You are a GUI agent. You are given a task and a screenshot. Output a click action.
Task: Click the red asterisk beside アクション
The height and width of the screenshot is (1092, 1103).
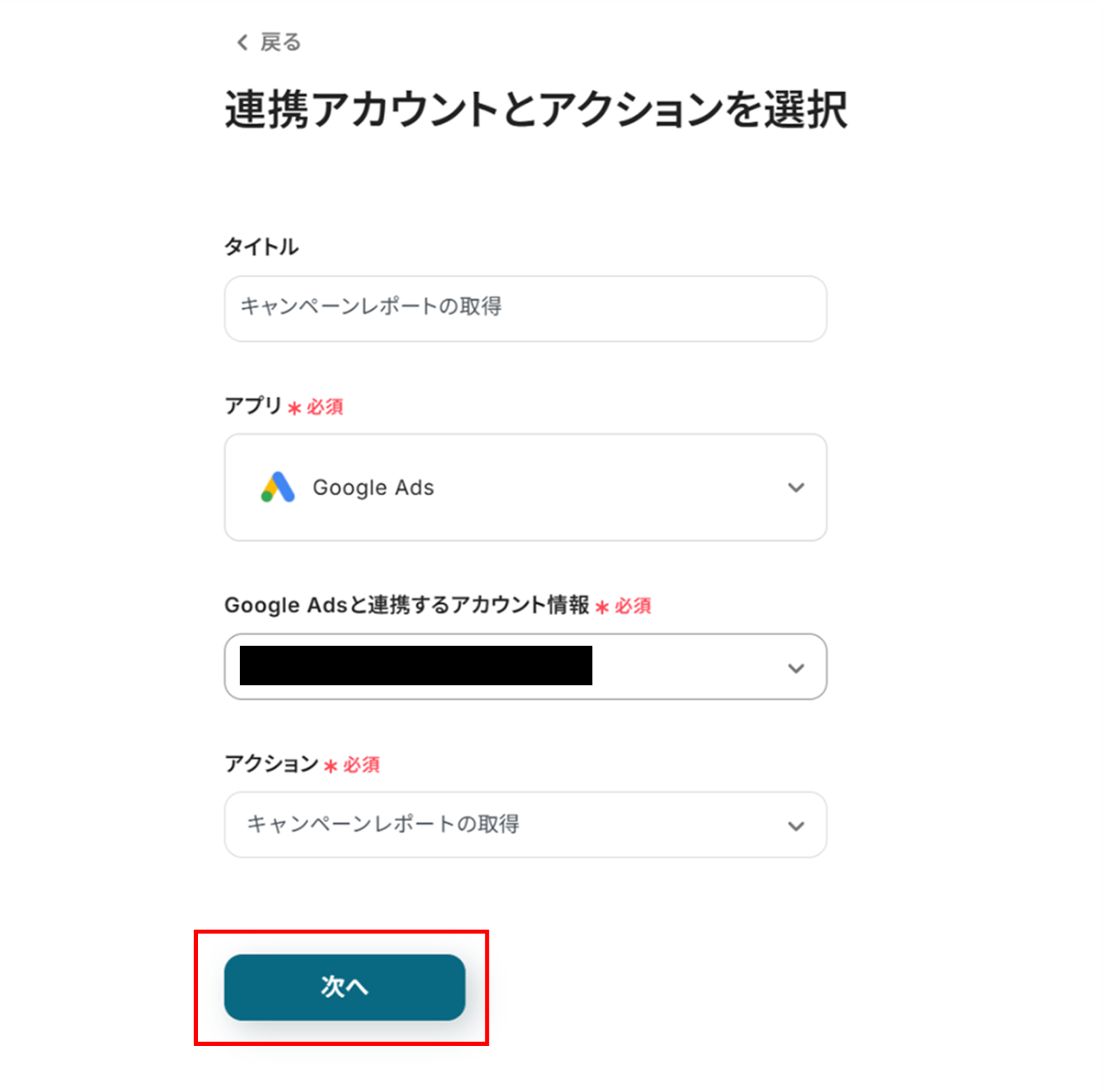tap(331, 766)
